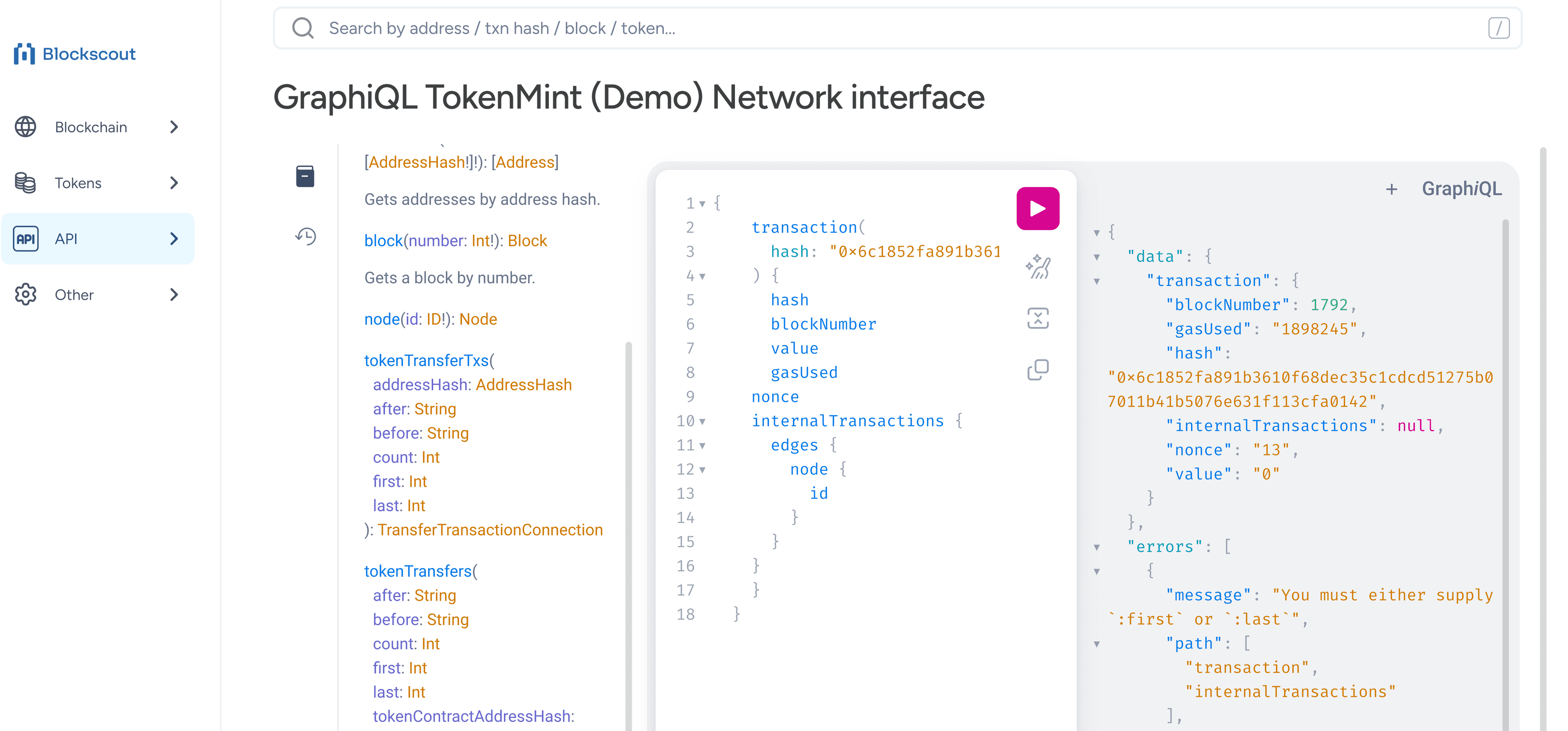Collapse the "data" object in response

(1096, 257)
